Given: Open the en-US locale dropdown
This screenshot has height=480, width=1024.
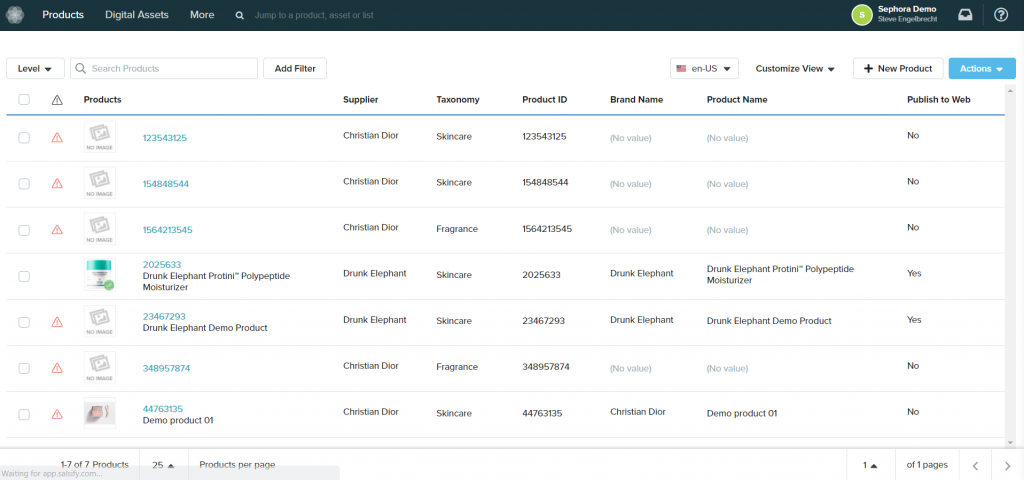Looking at the screenshot, I should tap(704, 69).
